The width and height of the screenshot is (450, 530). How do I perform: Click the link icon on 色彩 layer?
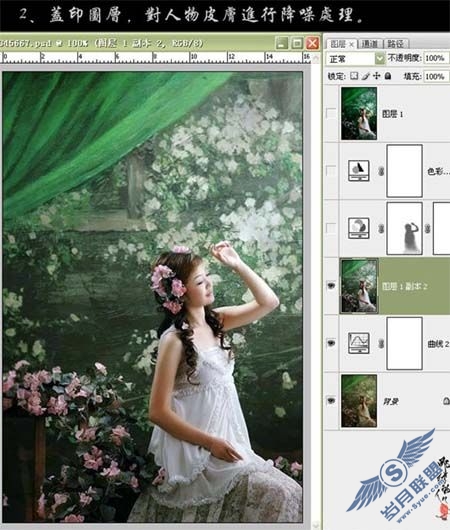(x=381, y=171)
